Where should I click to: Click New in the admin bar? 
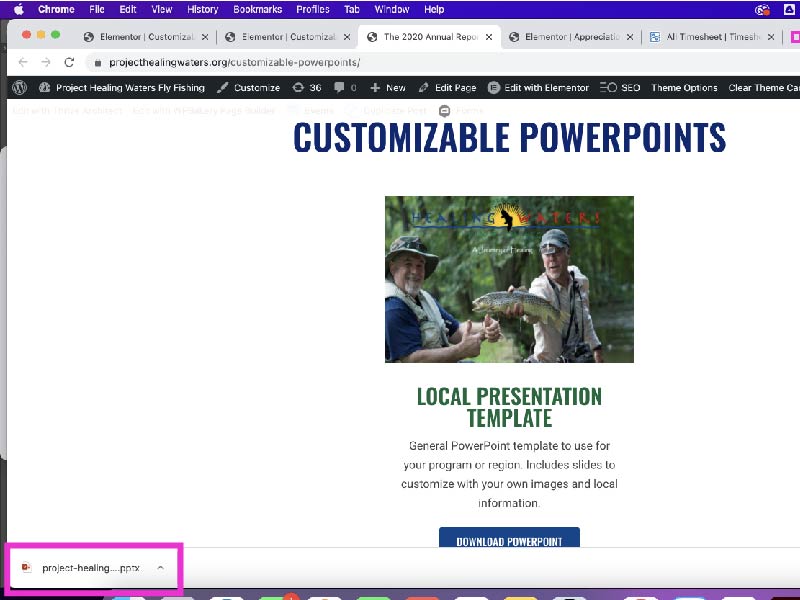[x=388, y=88]
